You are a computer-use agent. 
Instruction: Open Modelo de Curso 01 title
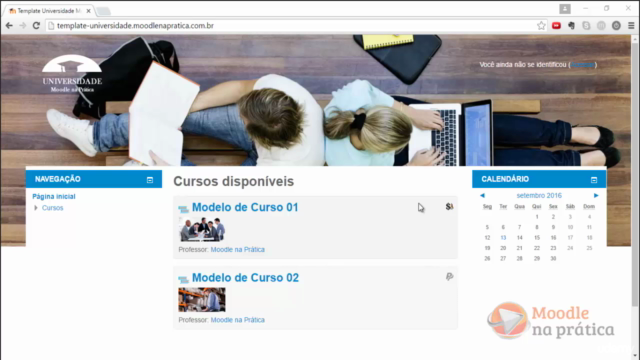coord(245,207)
